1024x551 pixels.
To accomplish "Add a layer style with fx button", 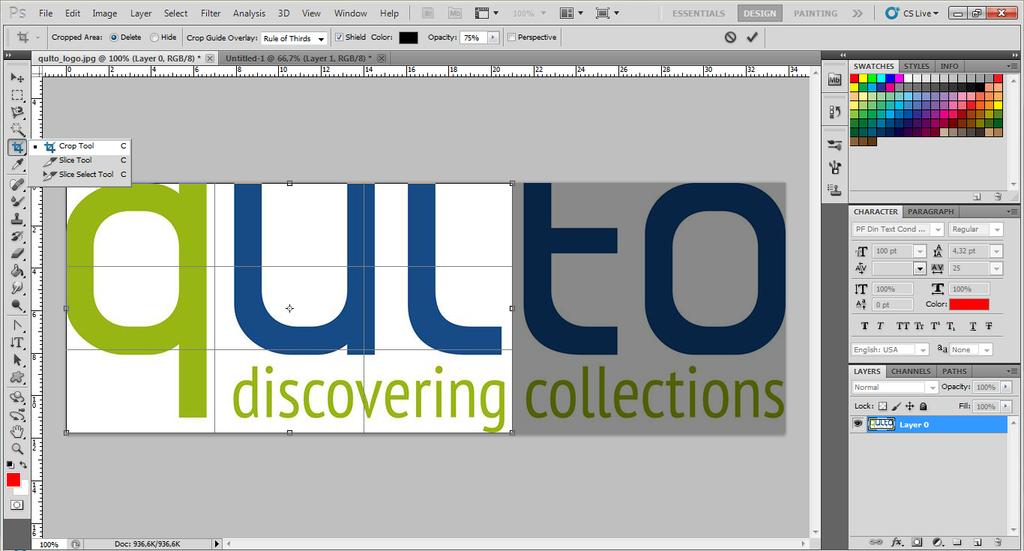I will 897,542.
